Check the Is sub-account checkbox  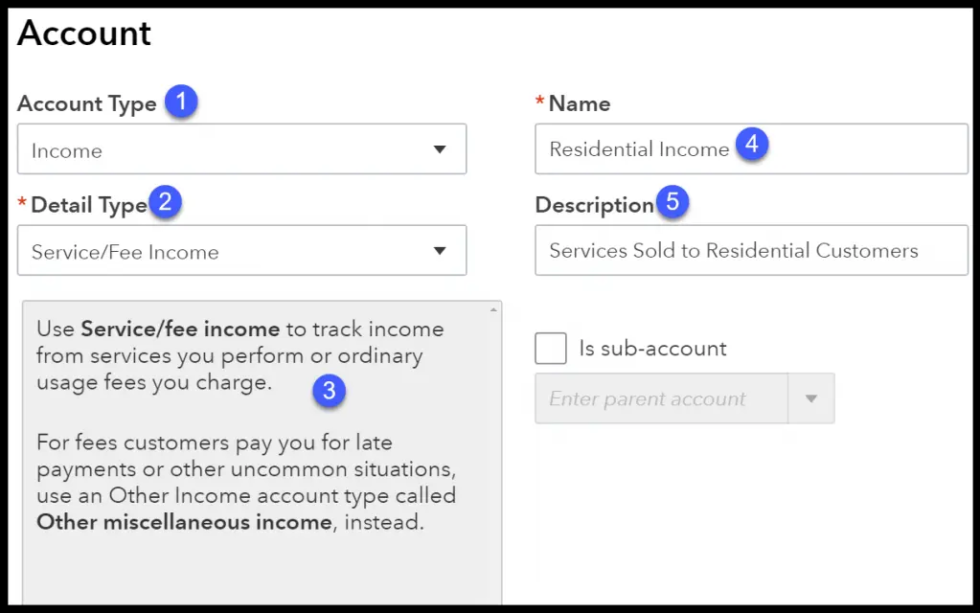click(x=551, y=348)
